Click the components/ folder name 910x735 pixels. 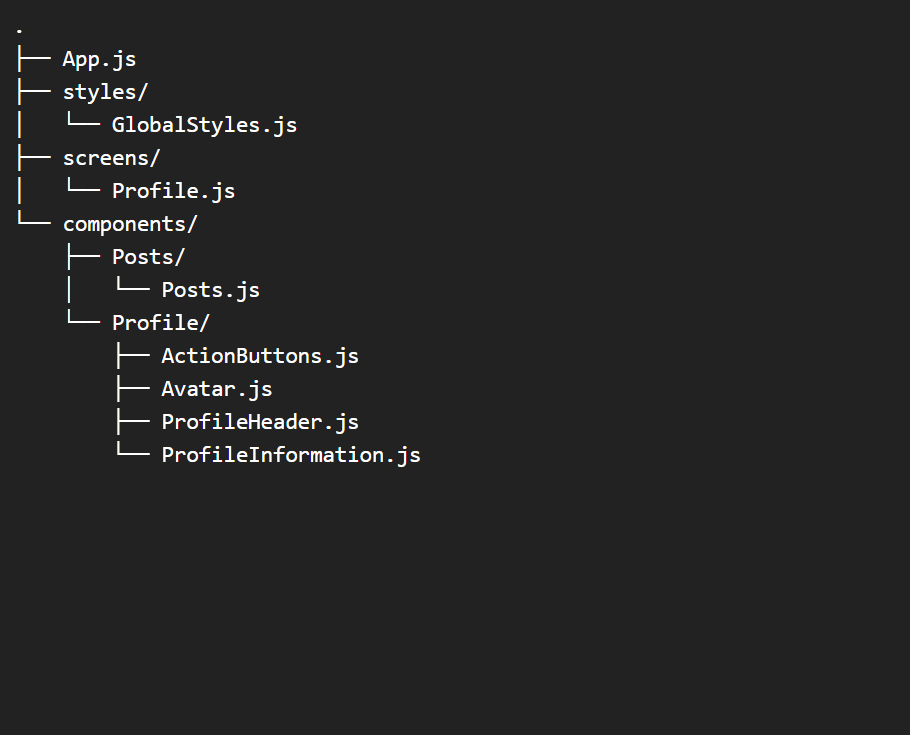130,224
